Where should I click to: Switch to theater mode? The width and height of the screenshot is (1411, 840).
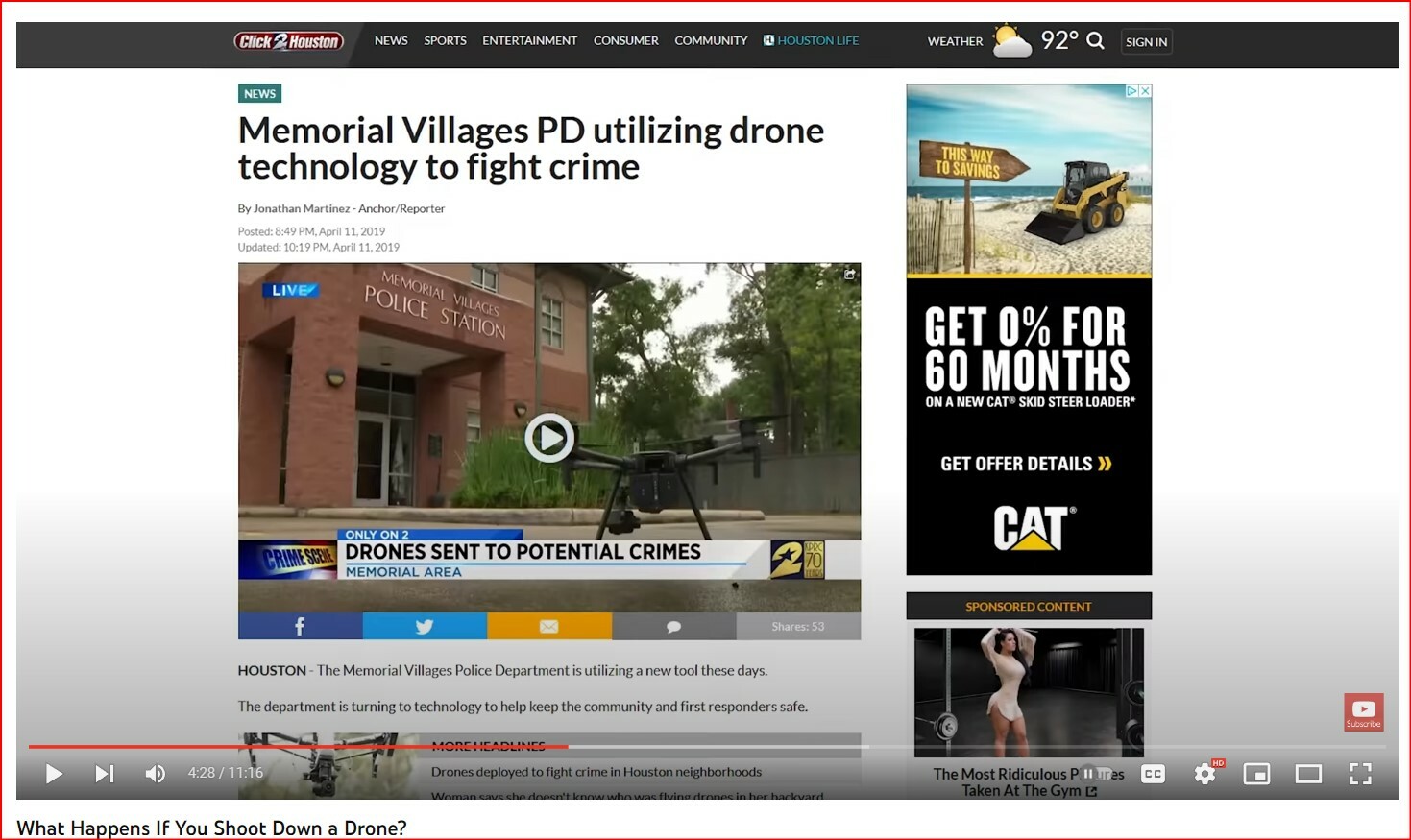pyautogui.click(x=1308, y=774)
